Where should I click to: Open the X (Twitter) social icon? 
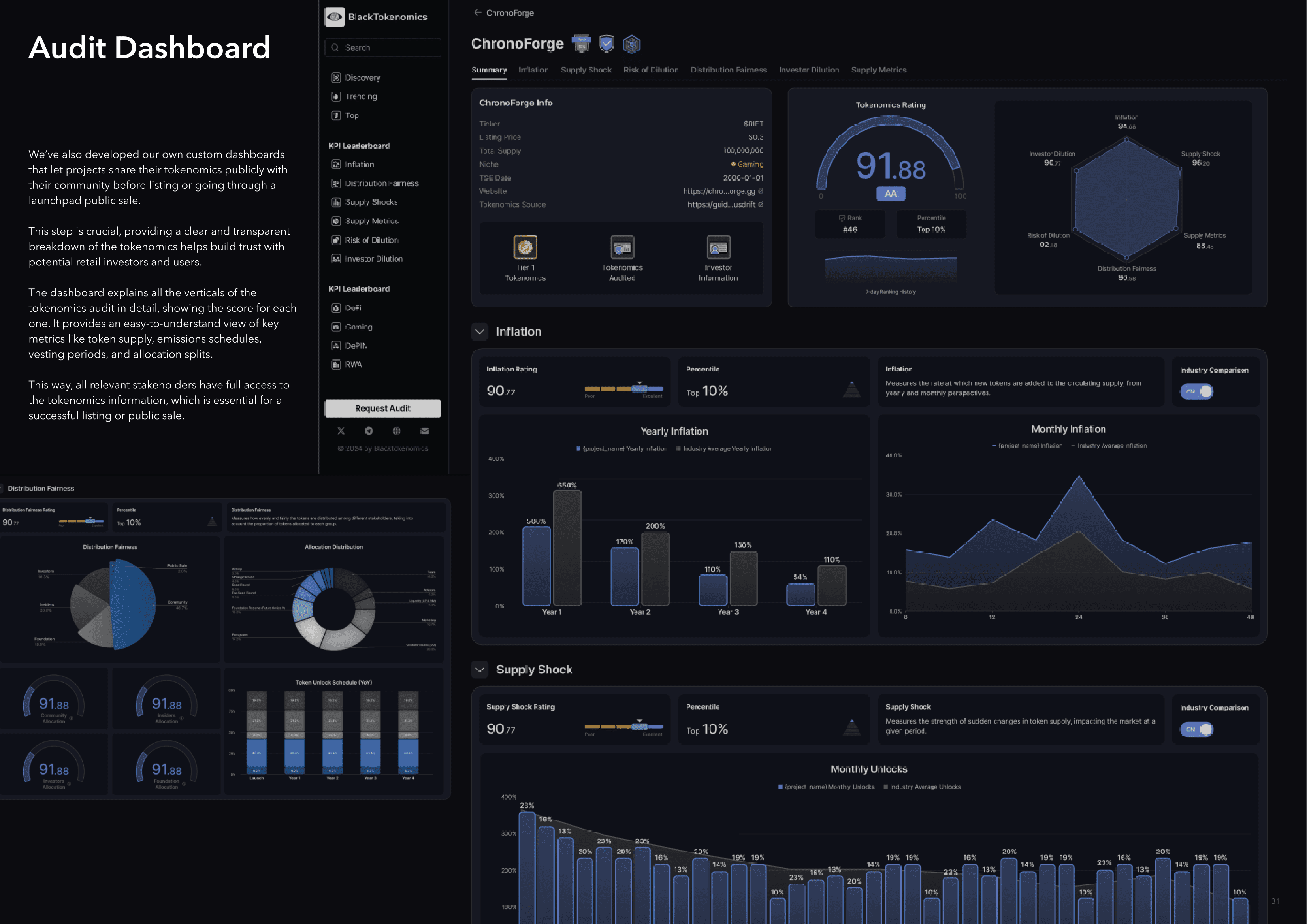341,431
